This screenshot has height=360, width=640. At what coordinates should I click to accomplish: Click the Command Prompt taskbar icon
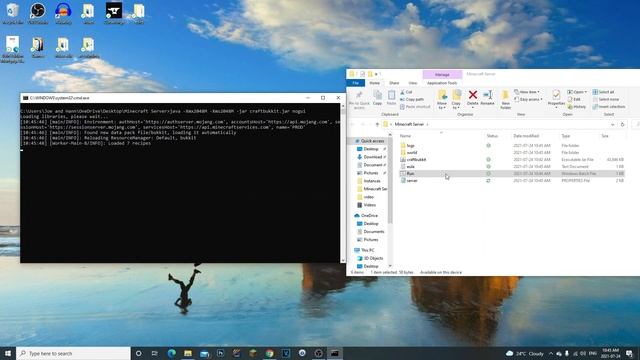[x=335, y=353]
